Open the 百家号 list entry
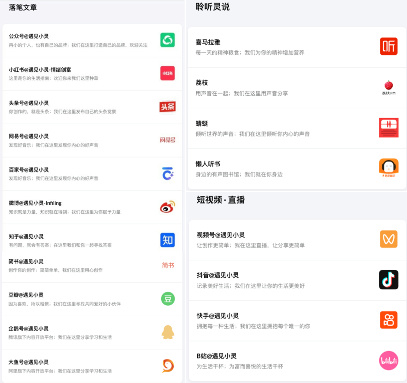Image resolution: width=407 pixels, height=383 pixels. (x=92, y=174)
